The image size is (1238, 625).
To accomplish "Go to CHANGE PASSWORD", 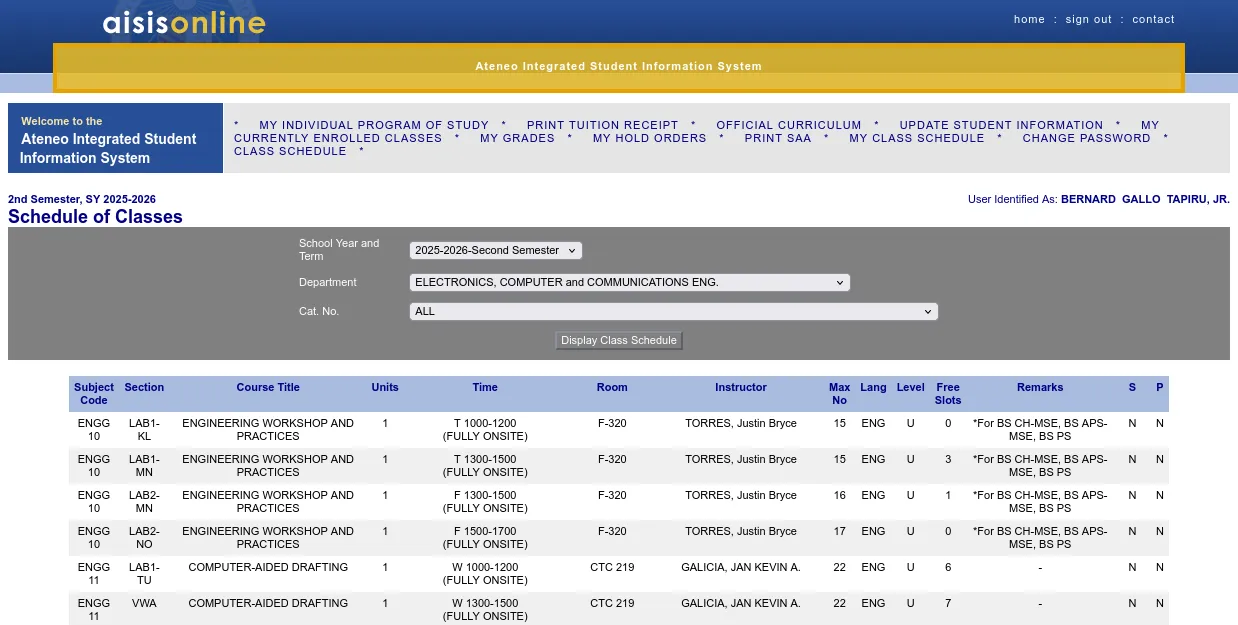I will pos(1086,138).
